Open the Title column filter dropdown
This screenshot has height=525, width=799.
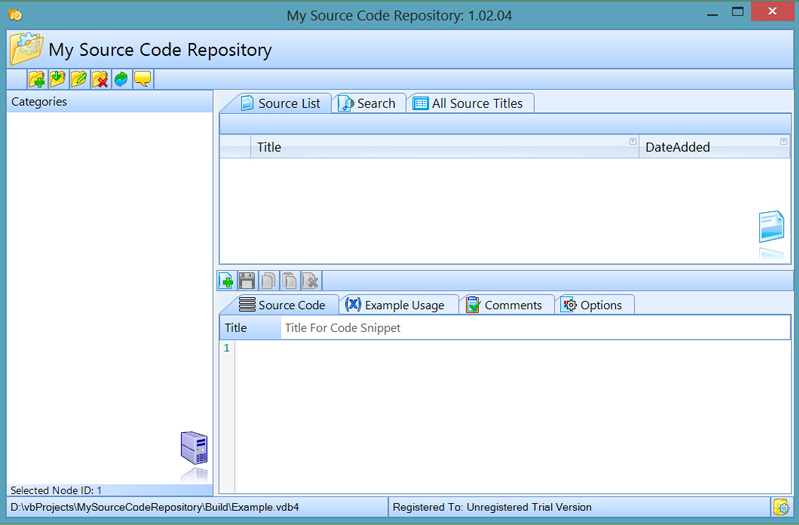pos(632,141)
